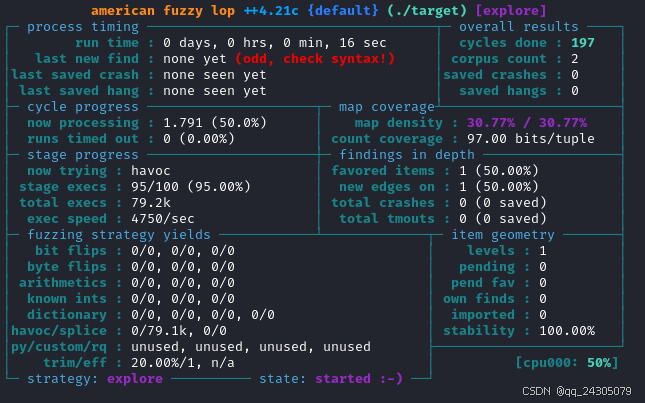Click the 'arithmetics' row label

point(63,283)
